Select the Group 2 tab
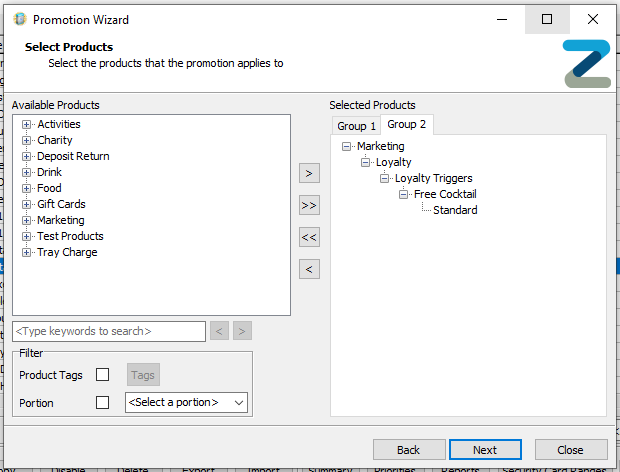Viewport: 620px width, 472px height. [406, 124]
